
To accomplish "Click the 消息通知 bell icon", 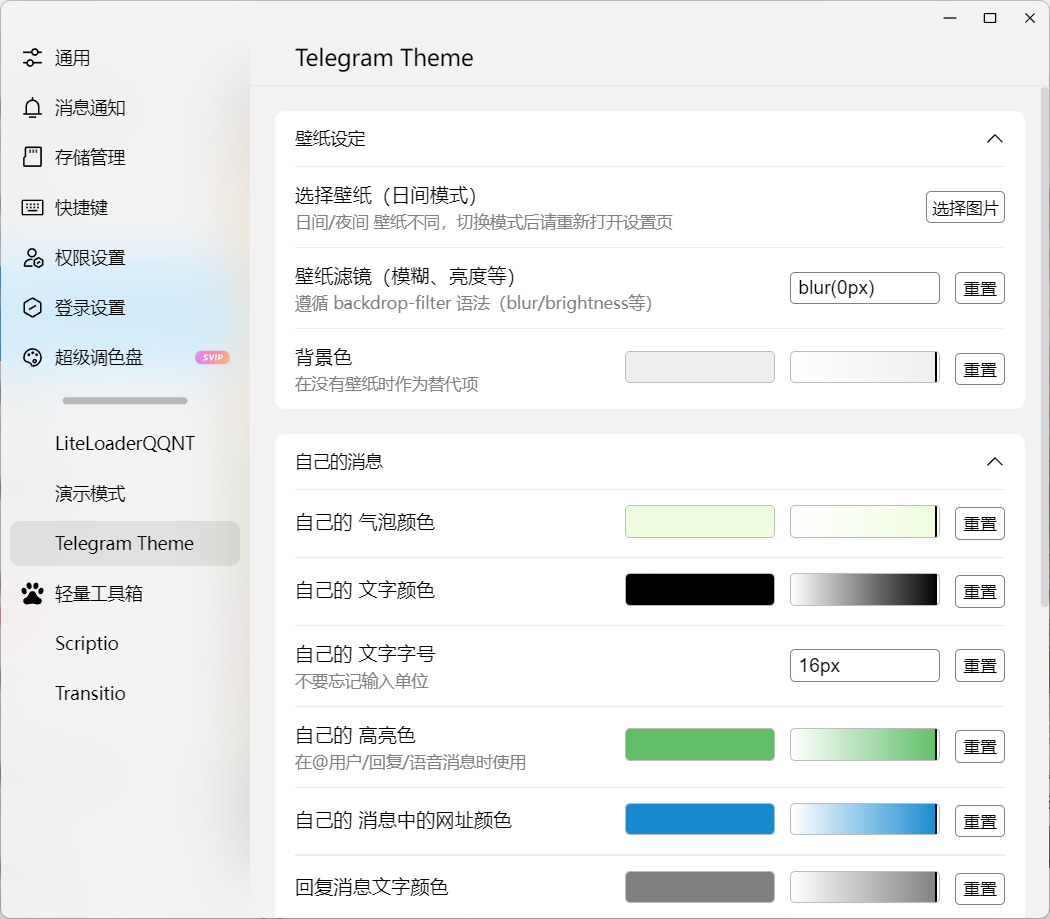I will tap(32, 108).
